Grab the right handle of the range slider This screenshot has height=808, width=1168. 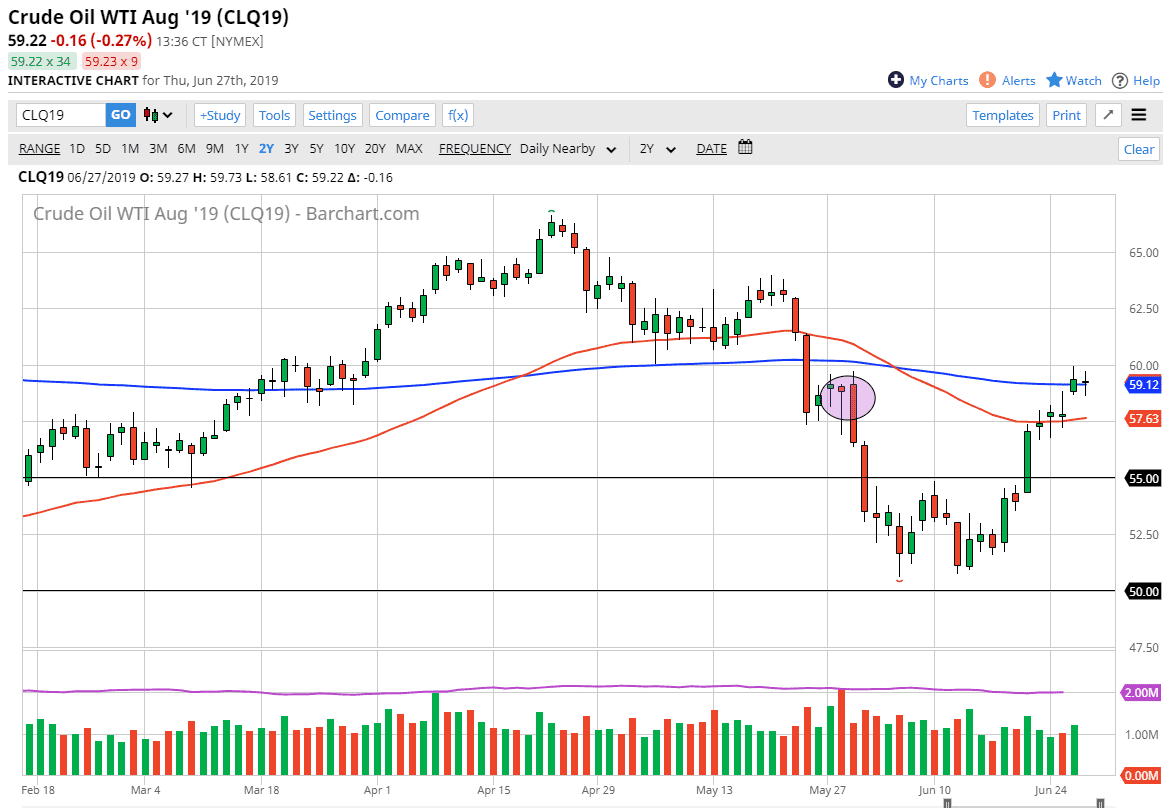click(1100, 802)
